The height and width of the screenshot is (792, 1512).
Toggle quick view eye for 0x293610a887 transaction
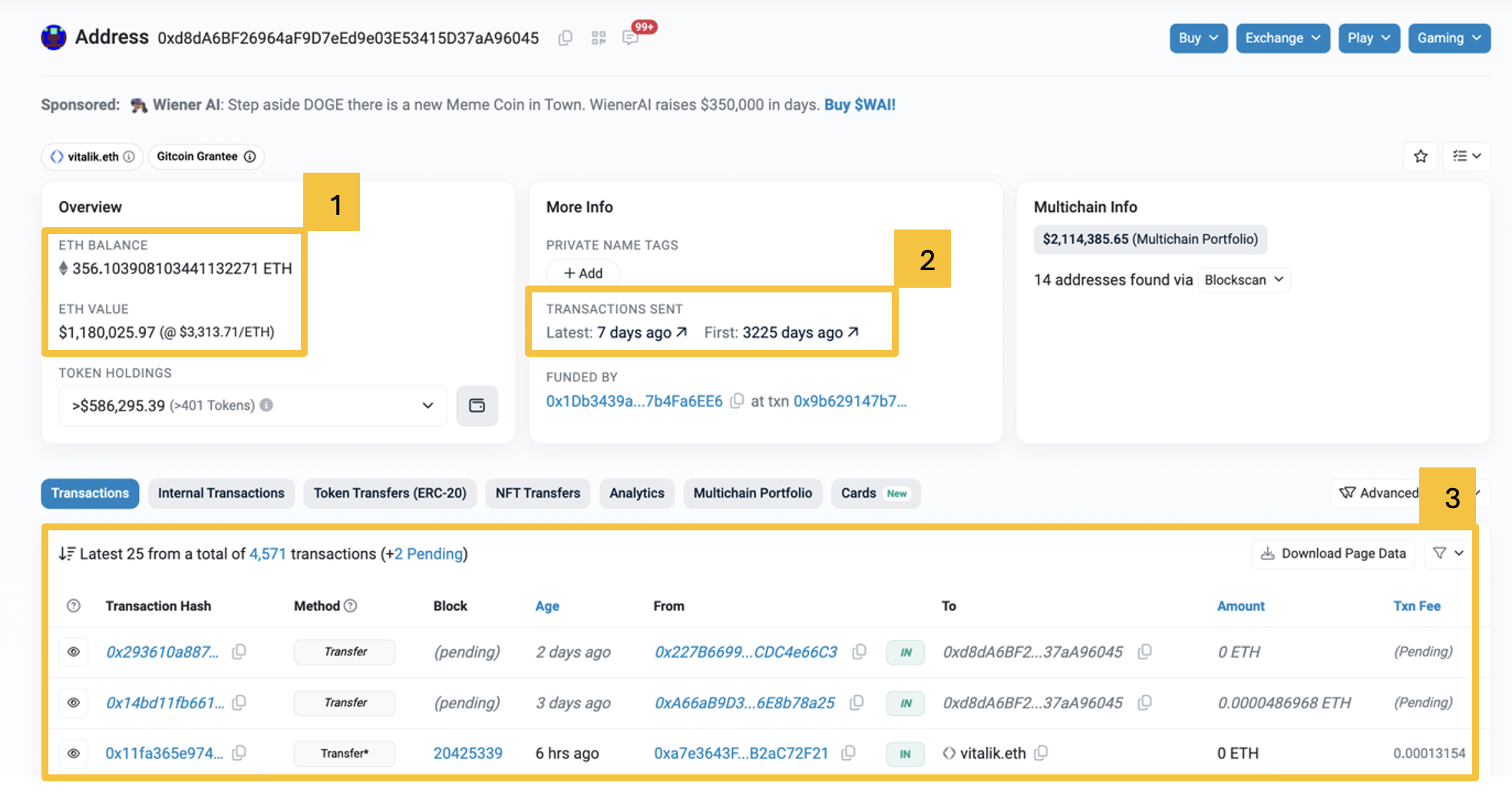point(74,652)
